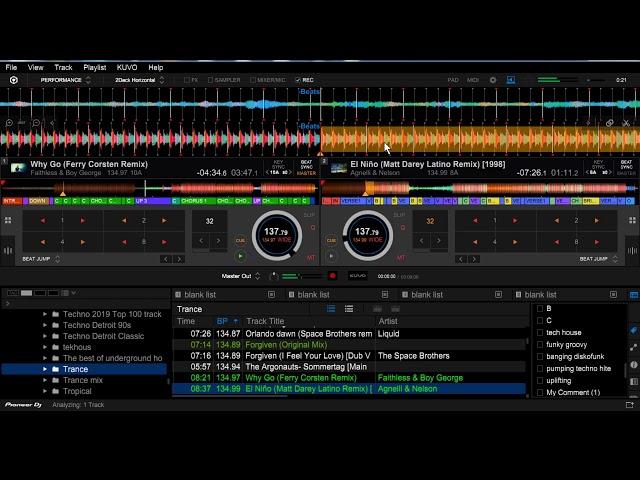Viewport: 640px width, 480px height.
Task: Click the deck 2 album artwork thumbnail
Action: point(338,168)
